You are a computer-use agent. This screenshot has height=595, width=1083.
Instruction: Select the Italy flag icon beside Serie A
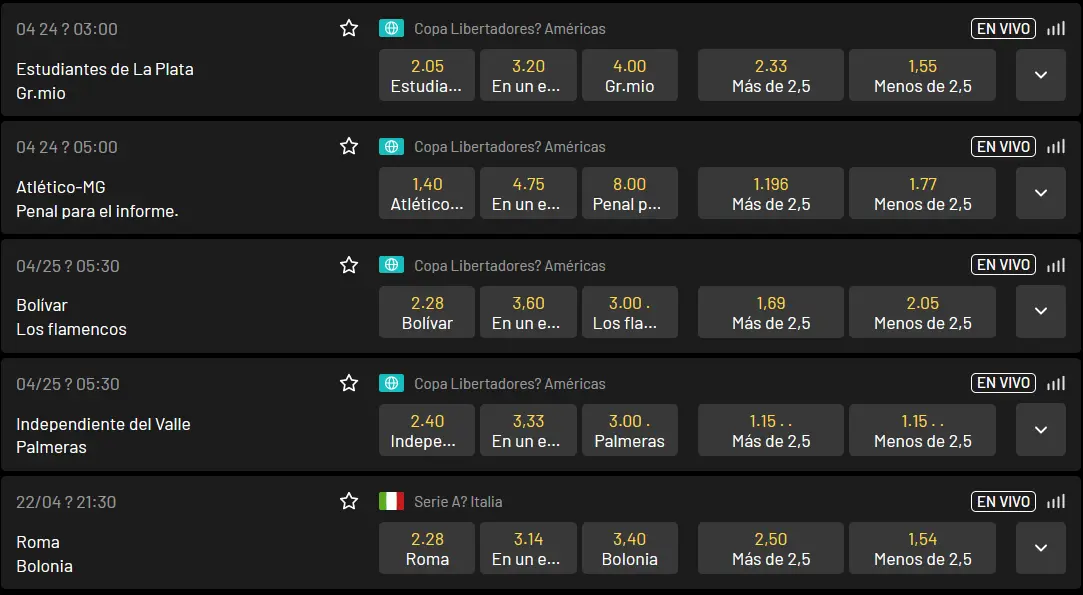pyautogui.click(x=391, y=502)
